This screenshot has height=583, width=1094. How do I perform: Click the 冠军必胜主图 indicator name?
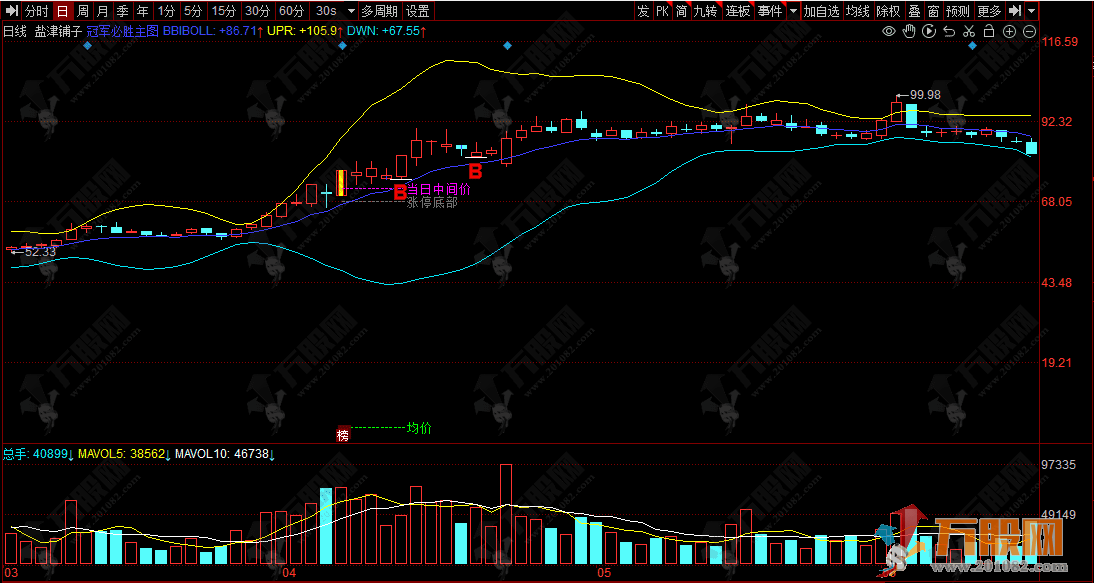point(123,32)
